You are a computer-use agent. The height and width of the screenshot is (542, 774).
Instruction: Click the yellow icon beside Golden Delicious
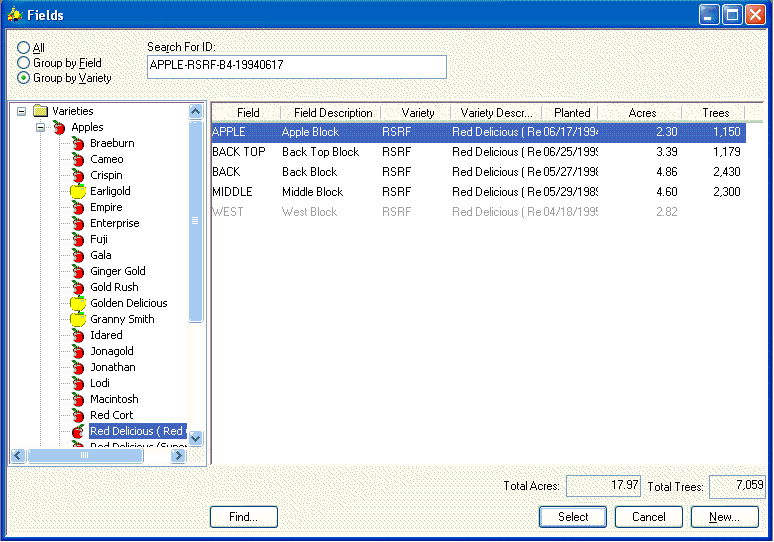[78, 303]
